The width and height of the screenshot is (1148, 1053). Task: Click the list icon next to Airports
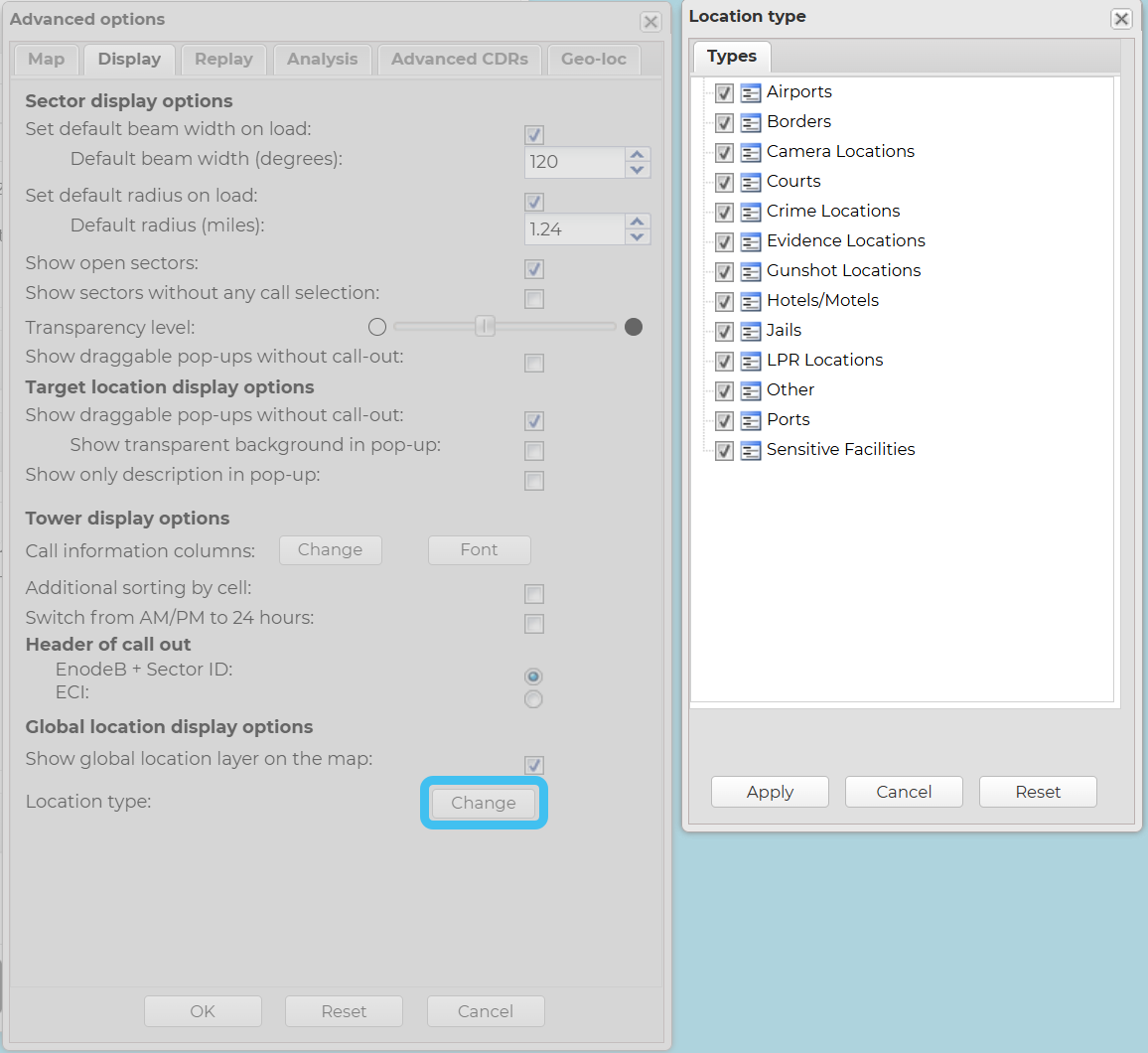(751, 93)
